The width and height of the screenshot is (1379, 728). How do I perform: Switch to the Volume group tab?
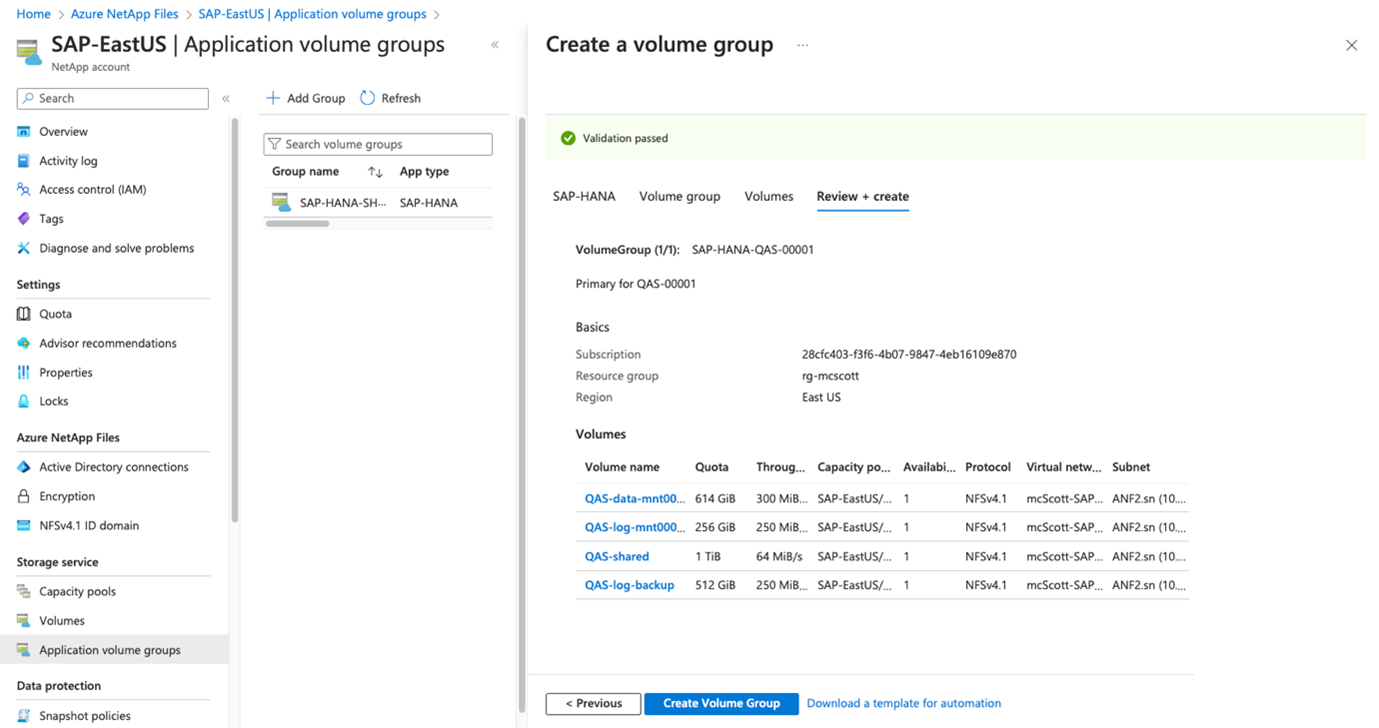[680, 196]
